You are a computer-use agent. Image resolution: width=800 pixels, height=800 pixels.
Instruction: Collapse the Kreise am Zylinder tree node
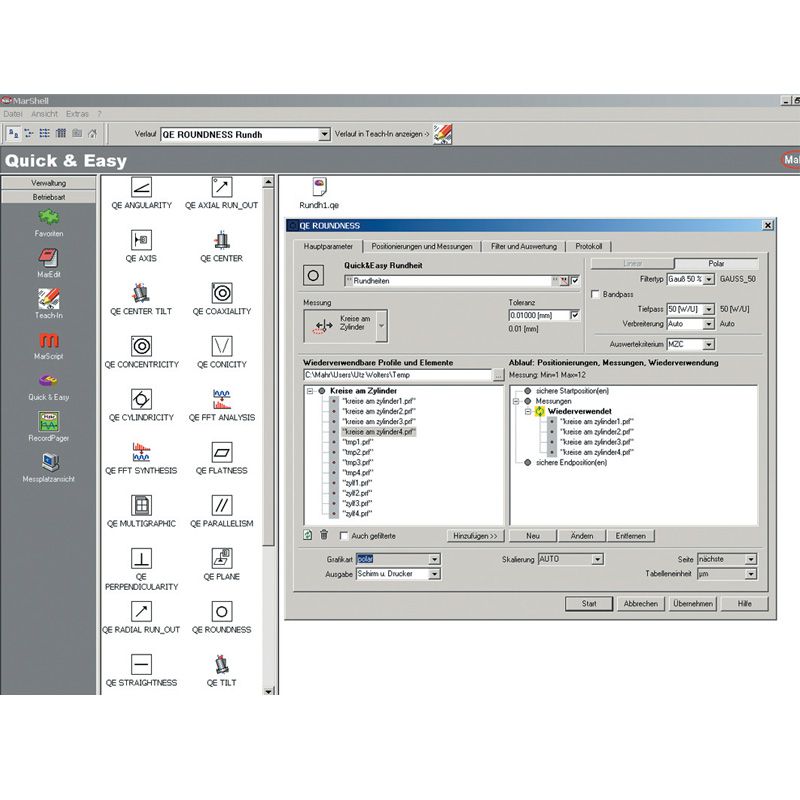(310, 391)
